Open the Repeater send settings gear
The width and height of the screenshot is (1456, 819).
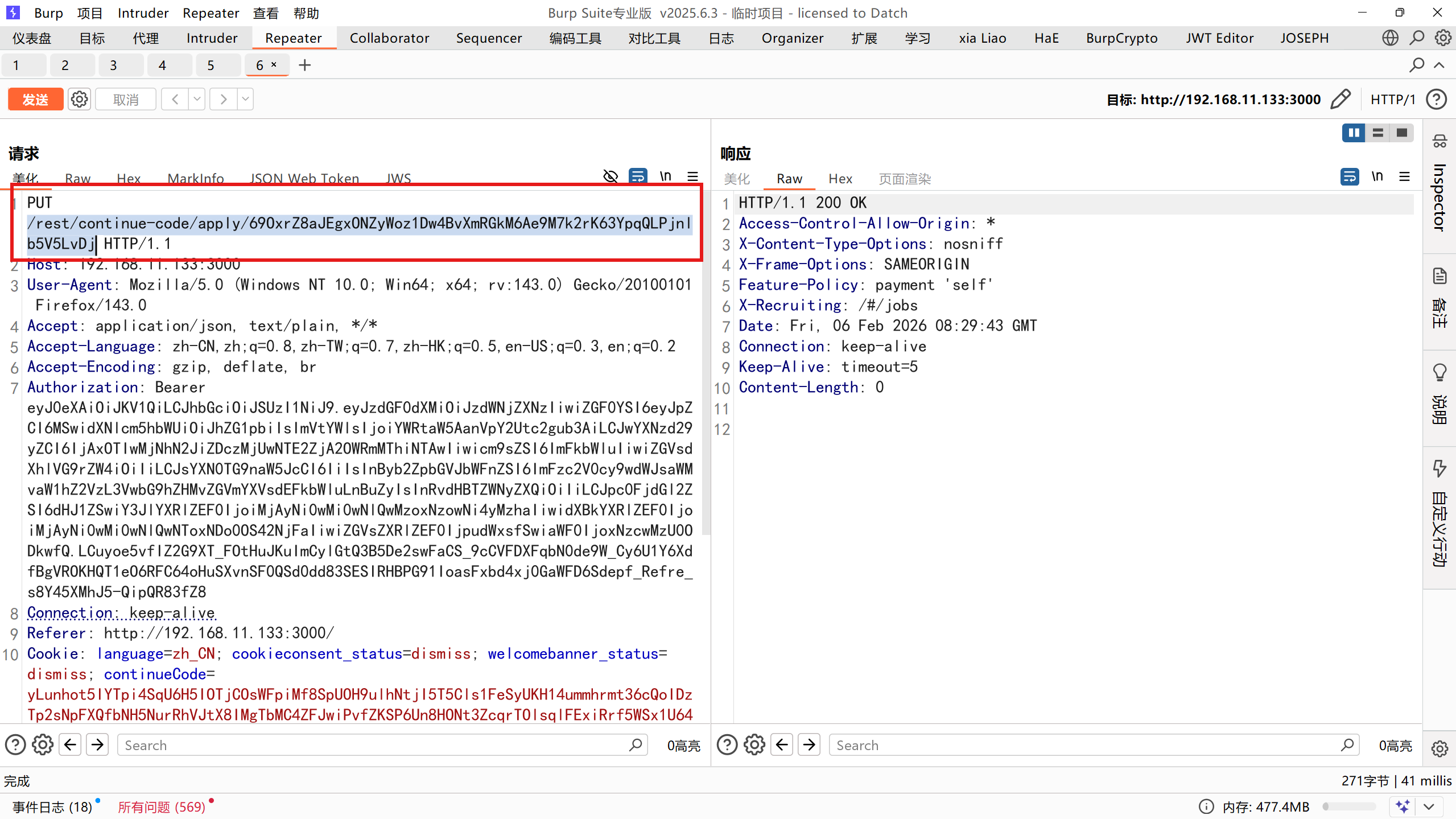pyautogui.click(x=79, y=99)
